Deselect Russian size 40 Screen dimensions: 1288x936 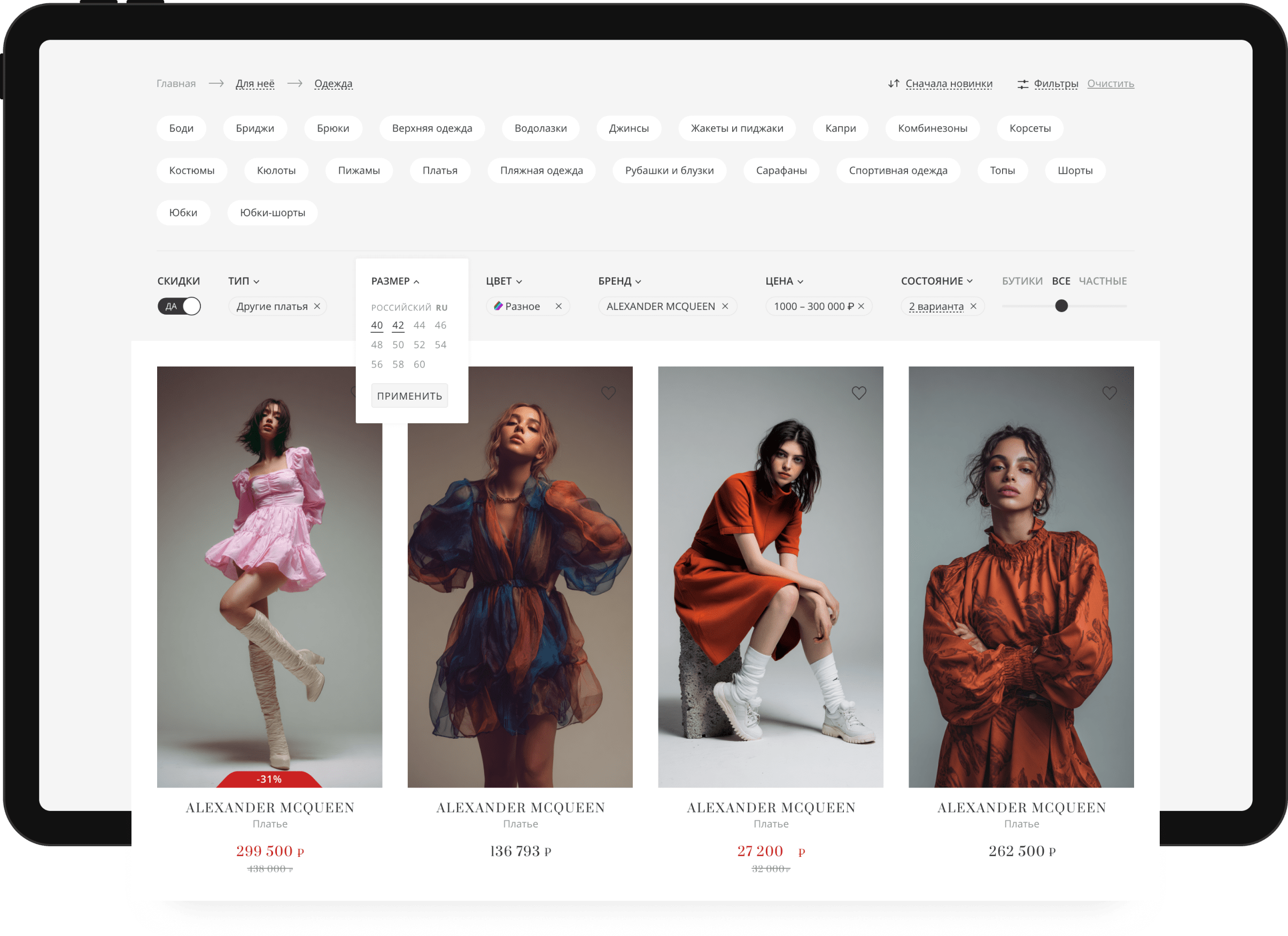click(x=377, y=325)
